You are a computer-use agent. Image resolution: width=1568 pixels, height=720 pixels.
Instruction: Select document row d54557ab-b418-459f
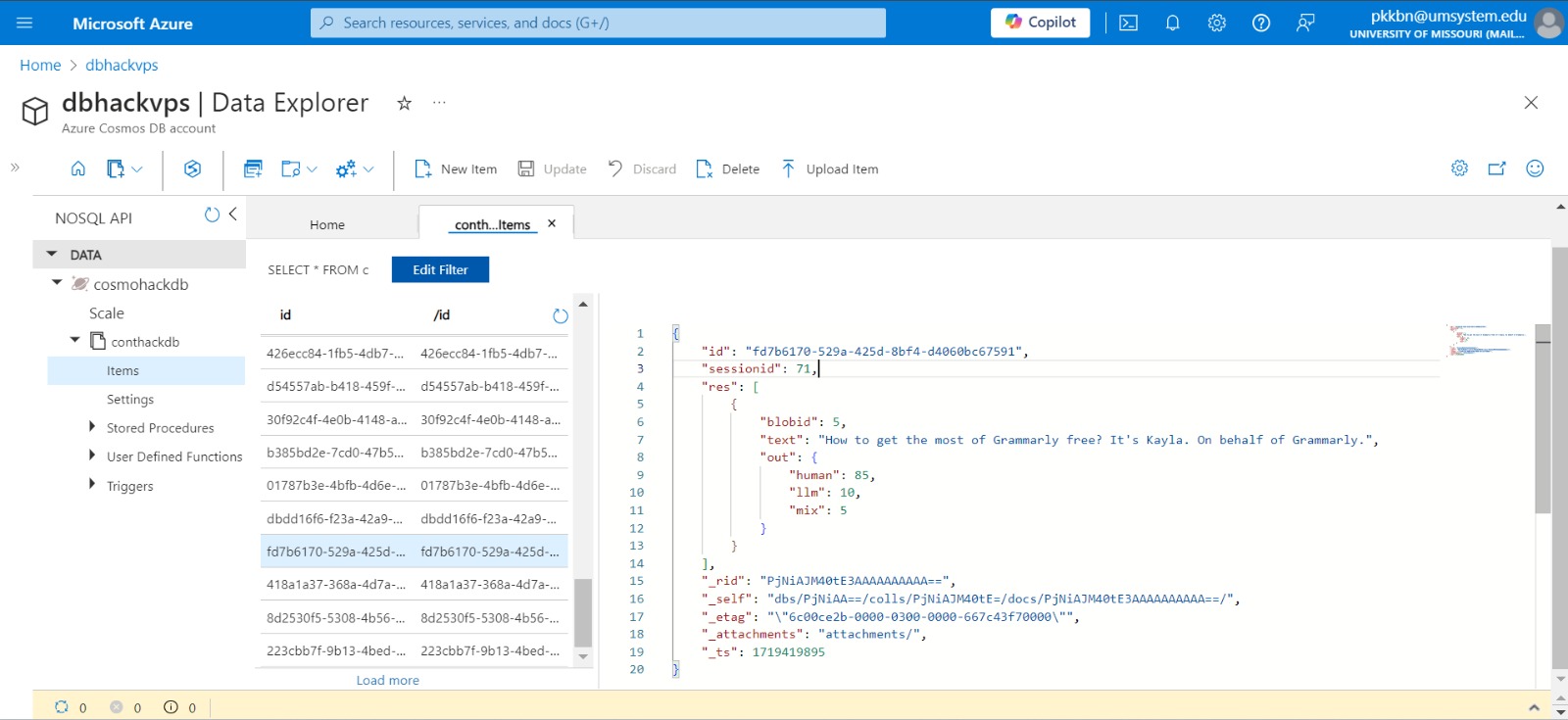[x=414, y=386]
